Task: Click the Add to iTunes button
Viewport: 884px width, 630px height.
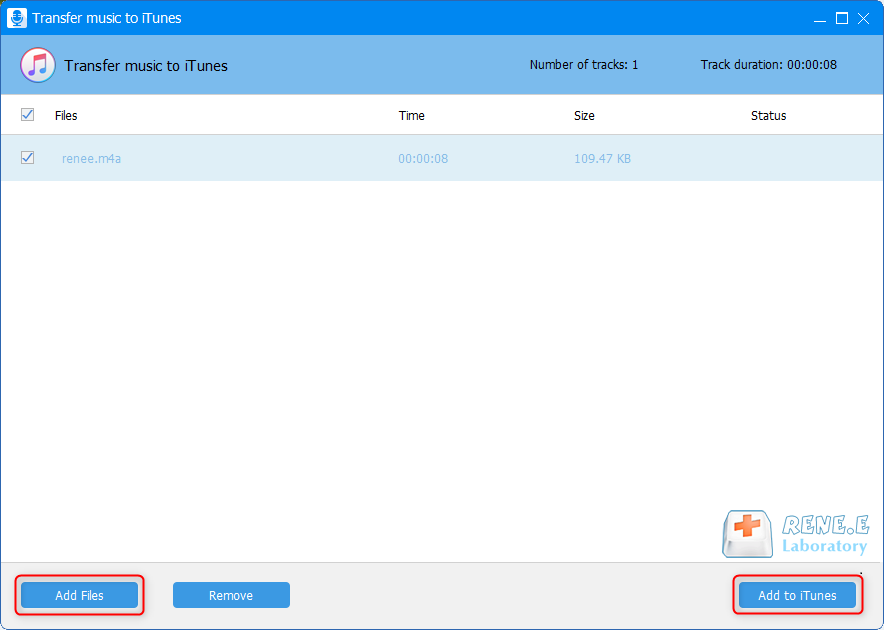Action: 797,595
